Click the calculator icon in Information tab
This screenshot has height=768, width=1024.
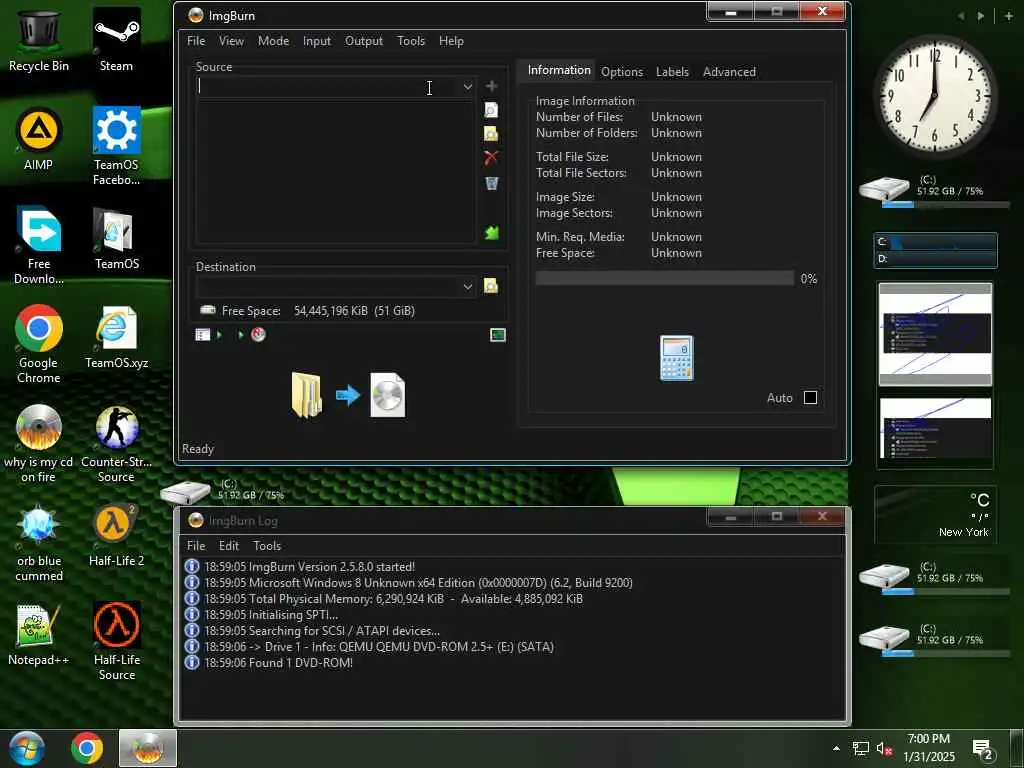coord(677,358)
